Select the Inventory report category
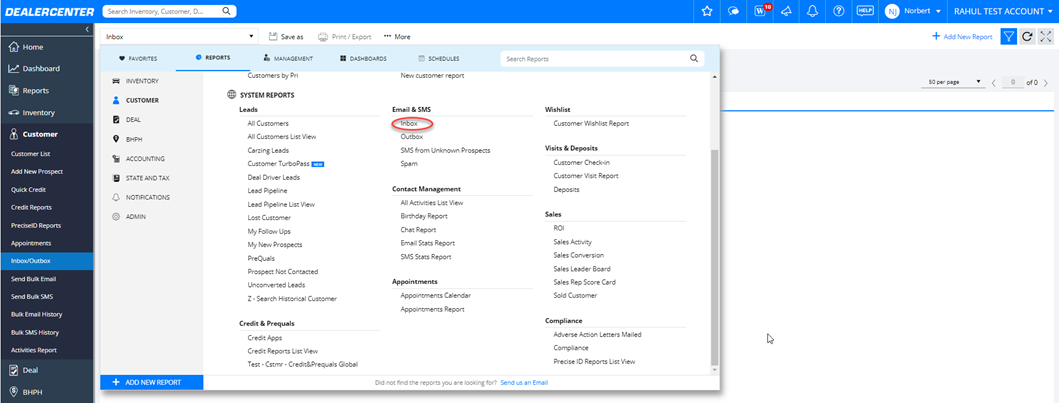This screenshot has width=1059, height=403. pyautogui.click(x=142, y=81)
